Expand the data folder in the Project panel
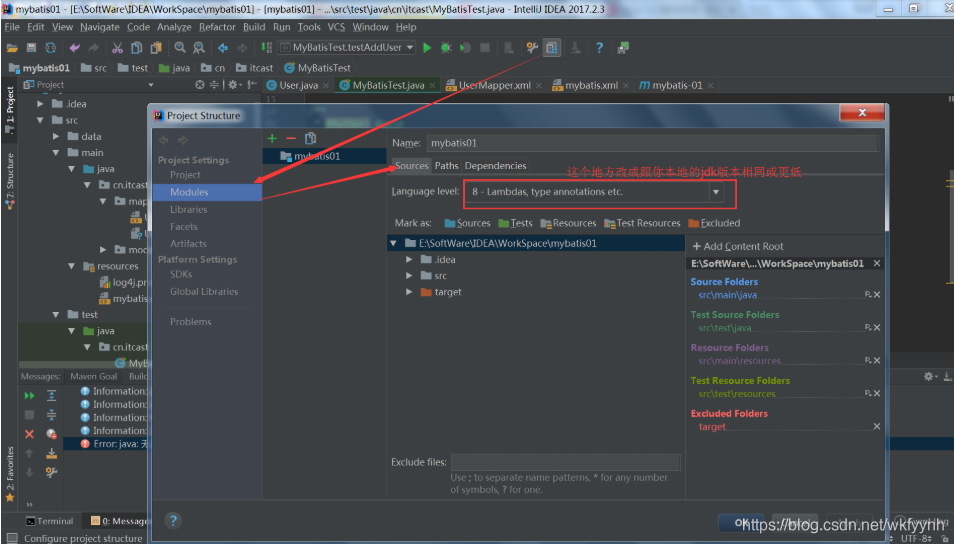 [x=56, y=137]
